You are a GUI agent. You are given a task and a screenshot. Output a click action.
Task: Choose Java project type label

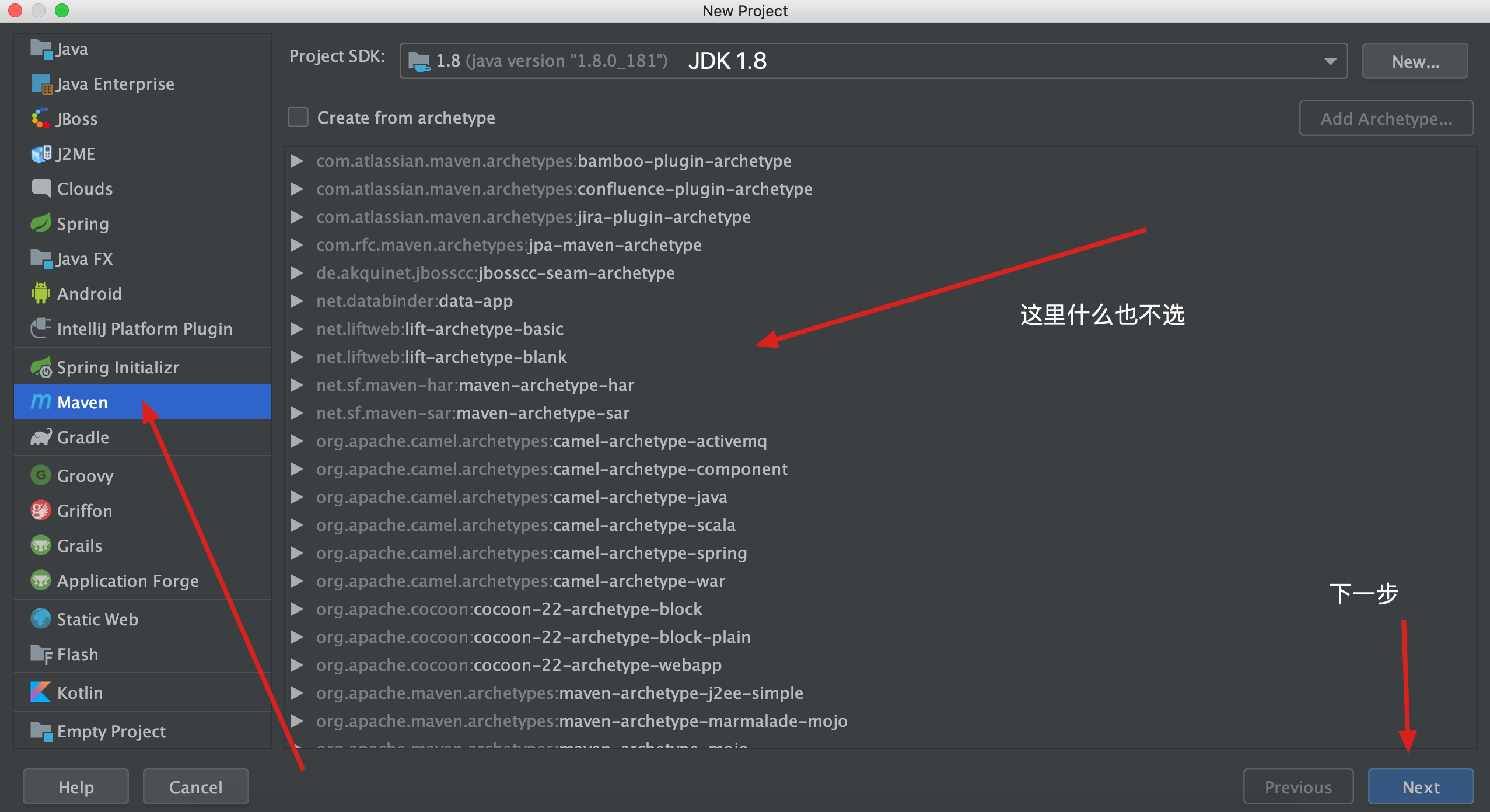(72, 49)
